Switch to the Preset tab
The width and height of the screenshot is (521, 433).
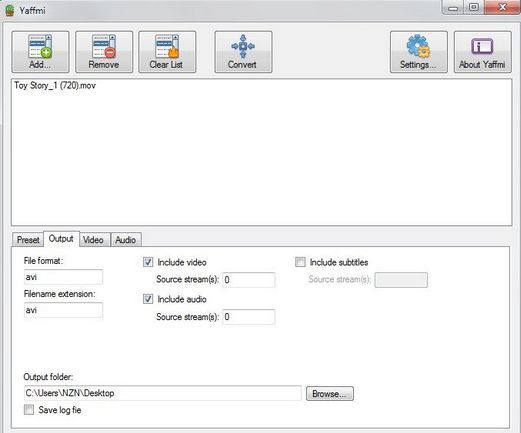pyautogui.click(x=28, y=240)
